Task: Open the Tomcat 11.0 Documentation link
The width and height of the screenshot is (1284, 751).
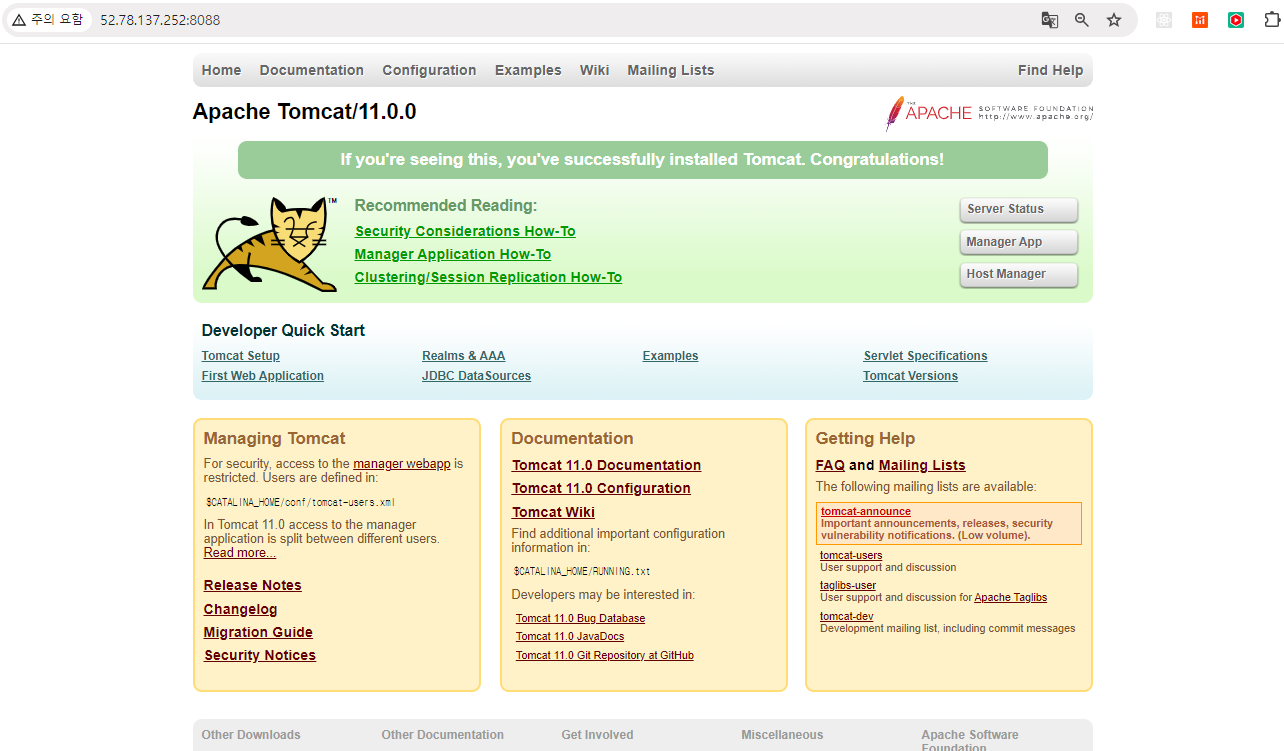Action: 606,465
